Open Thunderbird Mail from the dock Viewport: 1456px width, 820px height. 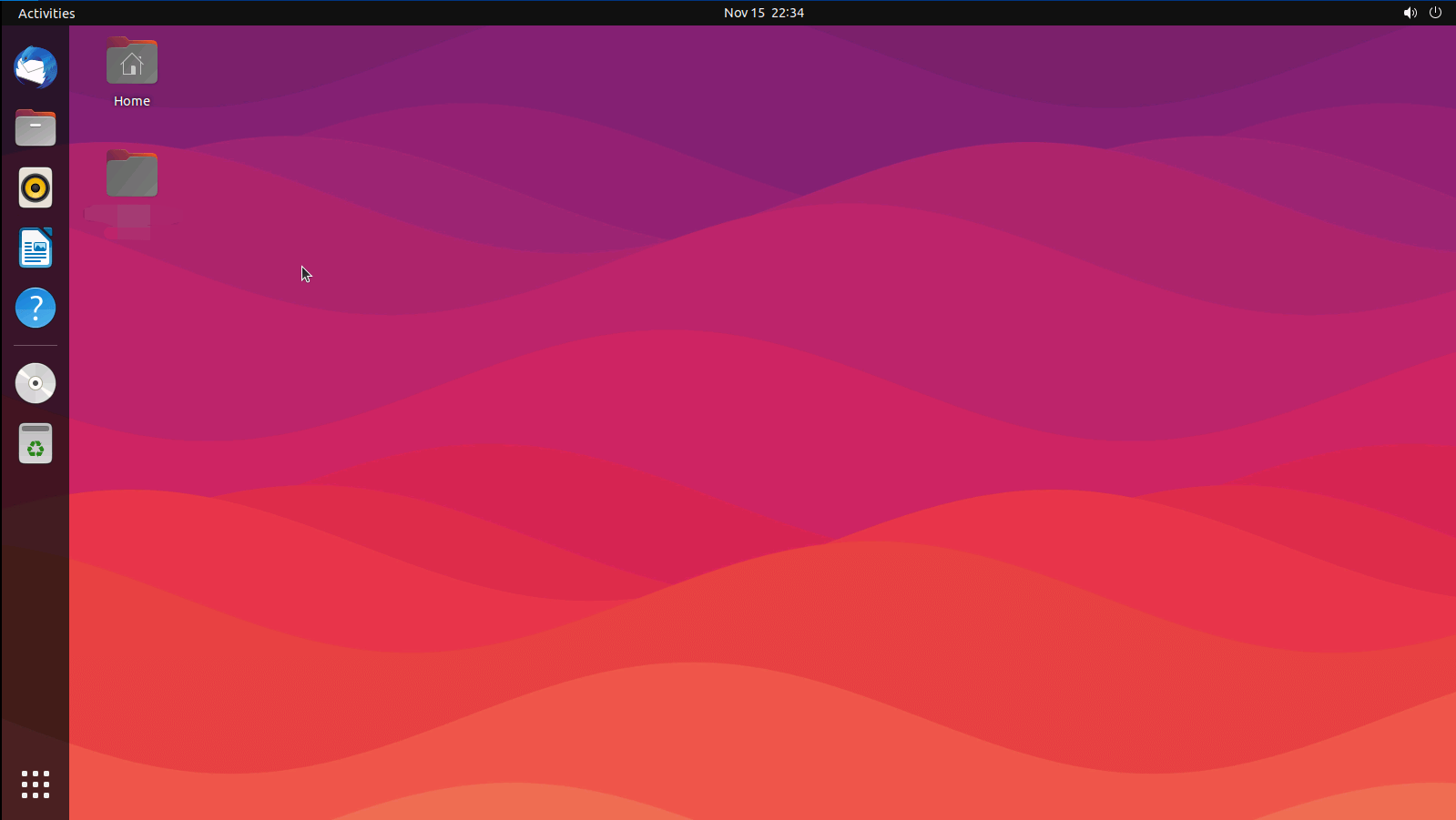point(36,67)
